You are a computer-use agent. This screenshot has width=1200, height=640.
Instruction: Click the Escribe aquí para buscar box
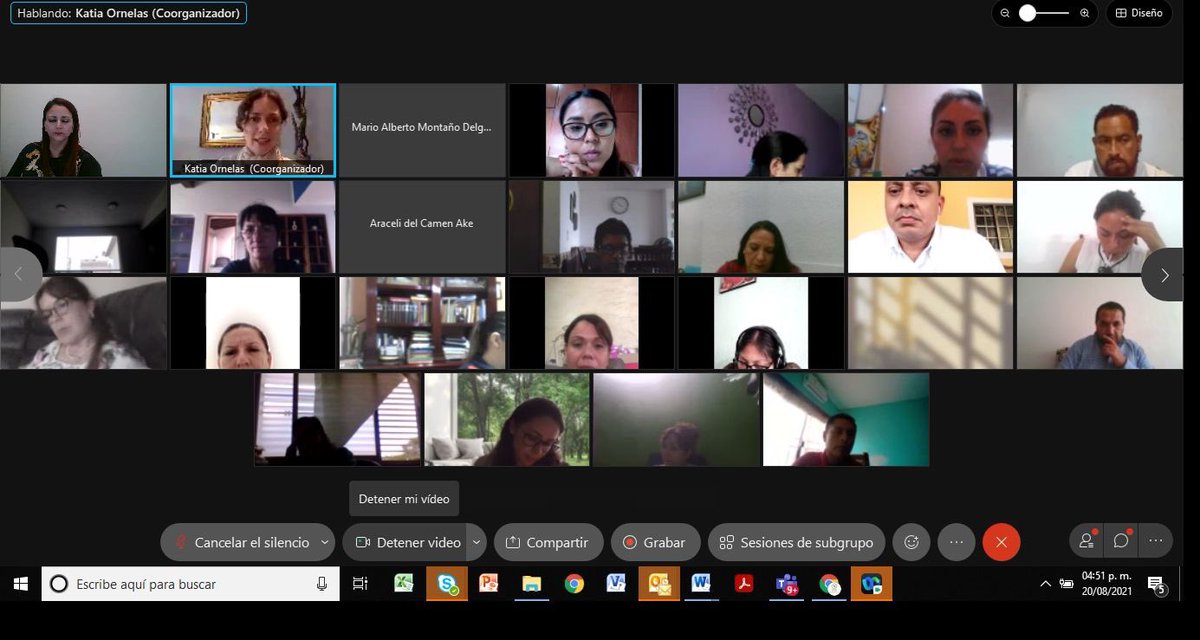click(190, 584)
